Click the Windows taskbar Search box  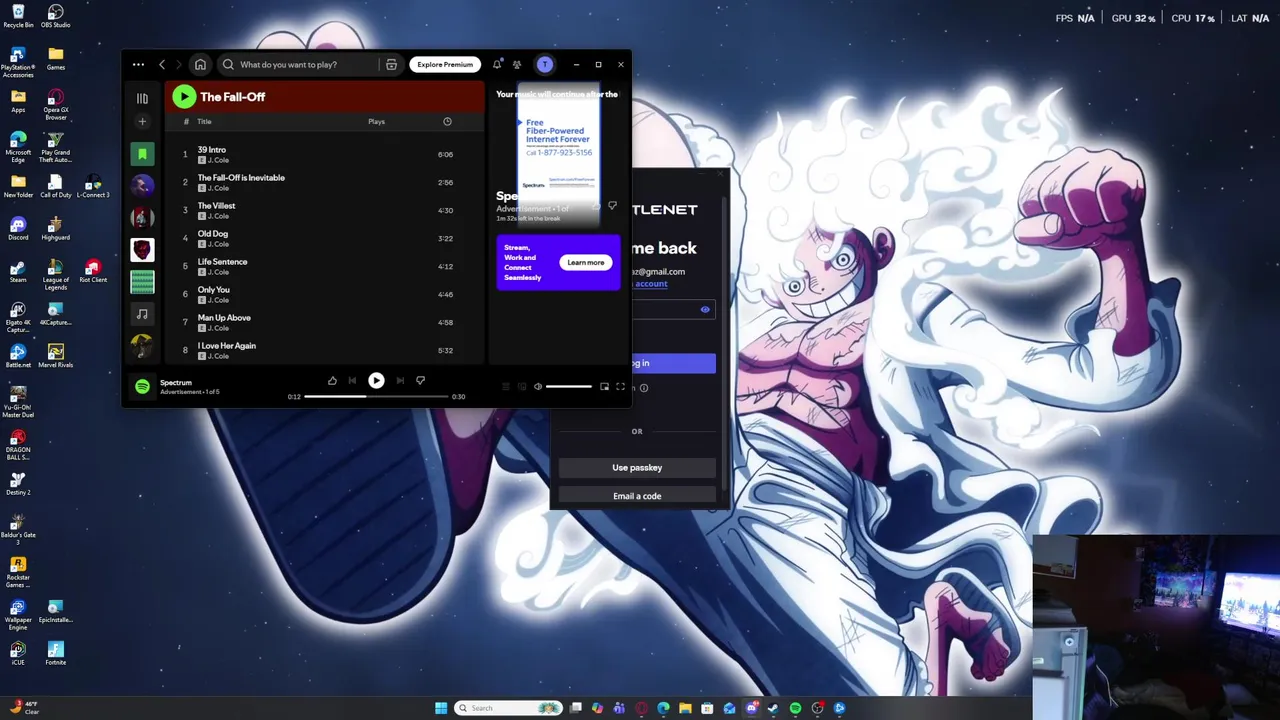(510, 708)
